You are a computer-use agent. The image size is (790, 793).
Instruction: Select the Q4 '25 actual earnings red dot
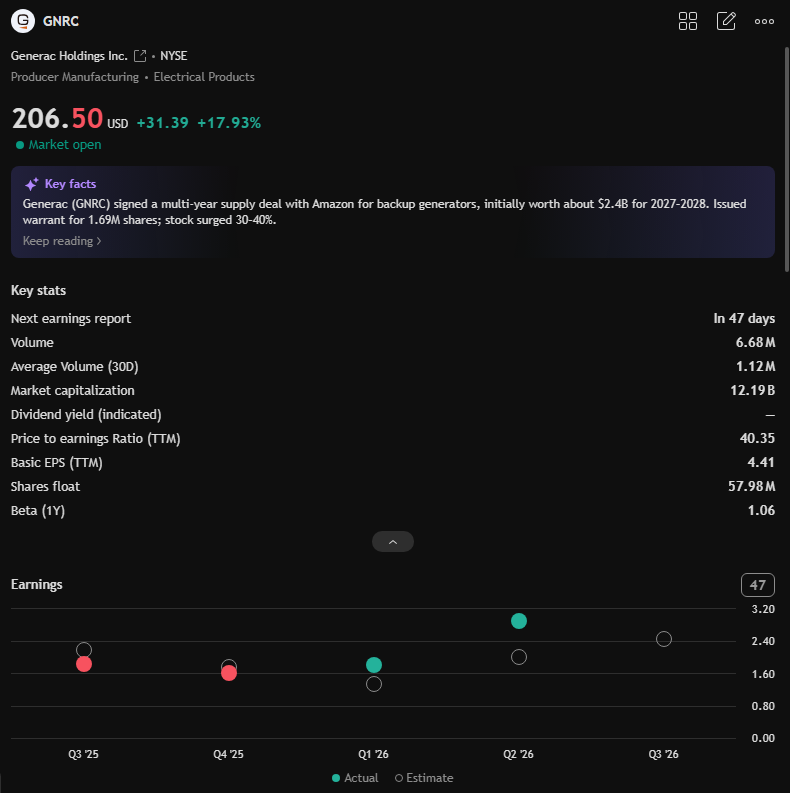pyautogui.click(x=229, y=673)
